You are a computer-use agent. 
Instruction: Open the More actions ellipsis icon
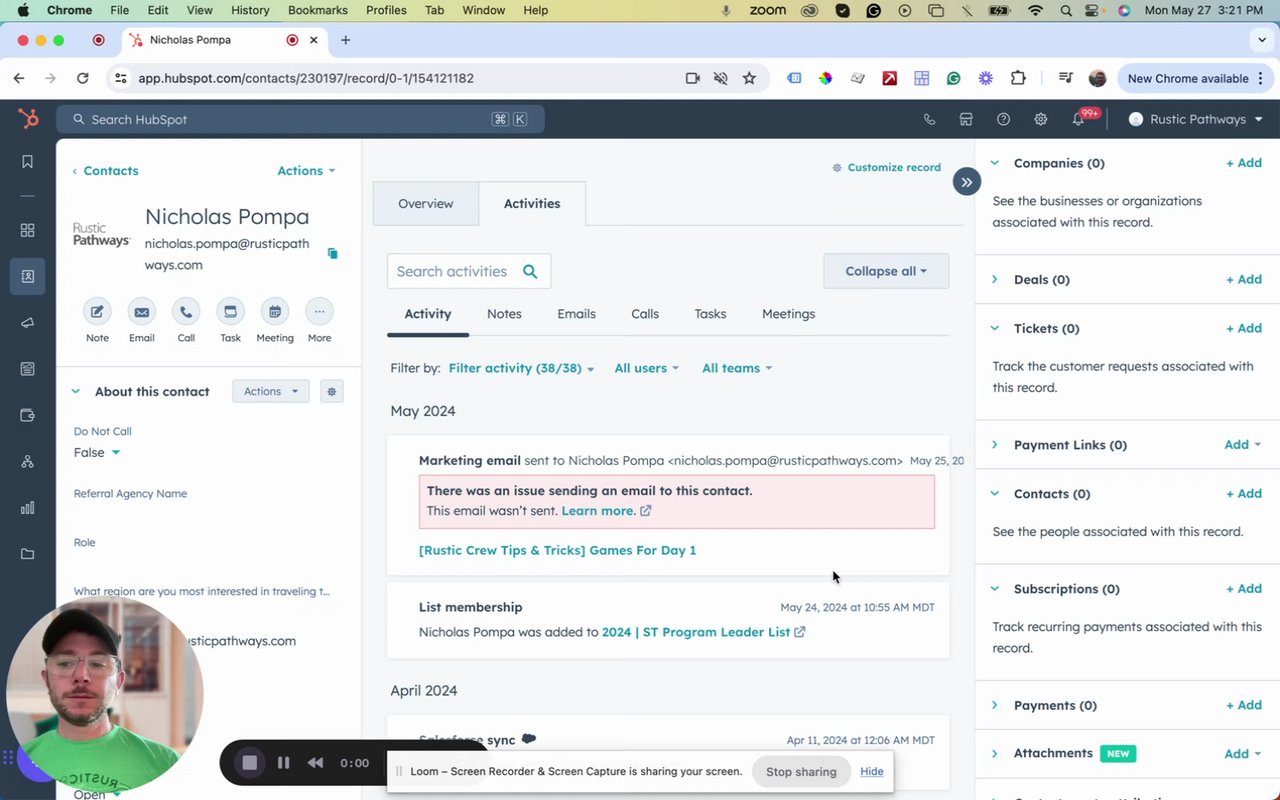click(319, 312)
